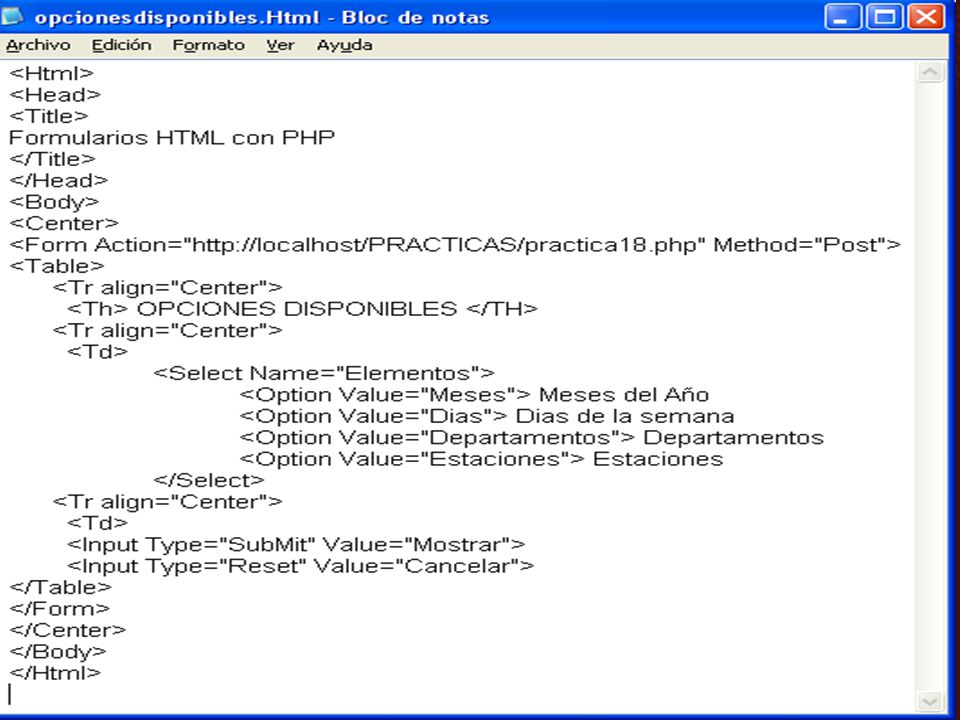Click the </Body> closing tag line
The height and width of the screenshot is (720, 960).
tap(58, 651)
